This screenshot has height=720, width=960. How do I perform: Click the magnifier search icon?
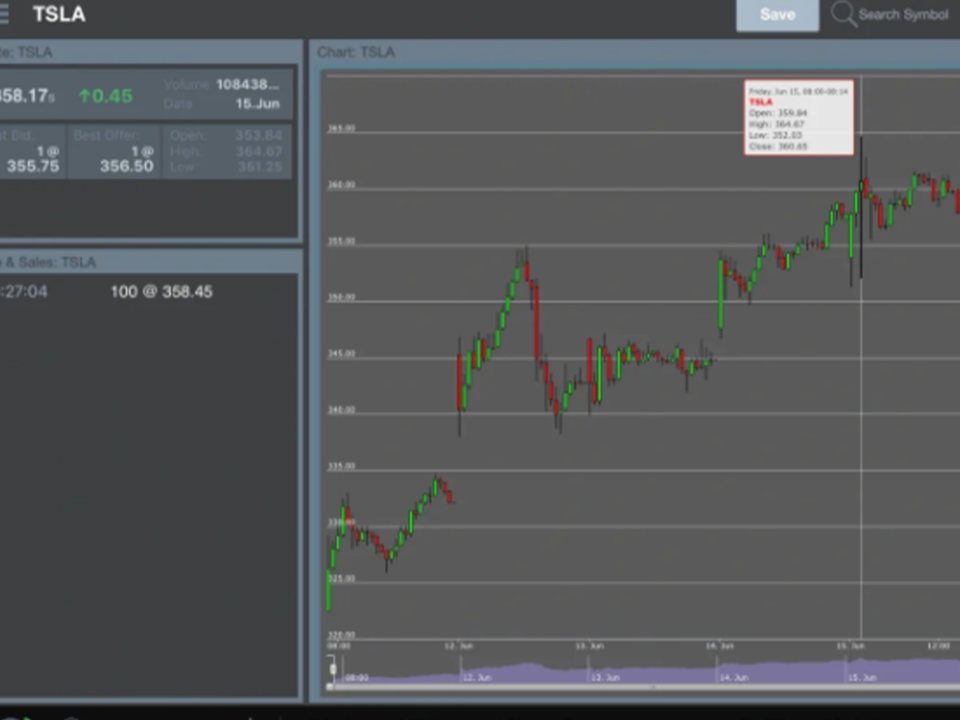pos(843,14)
